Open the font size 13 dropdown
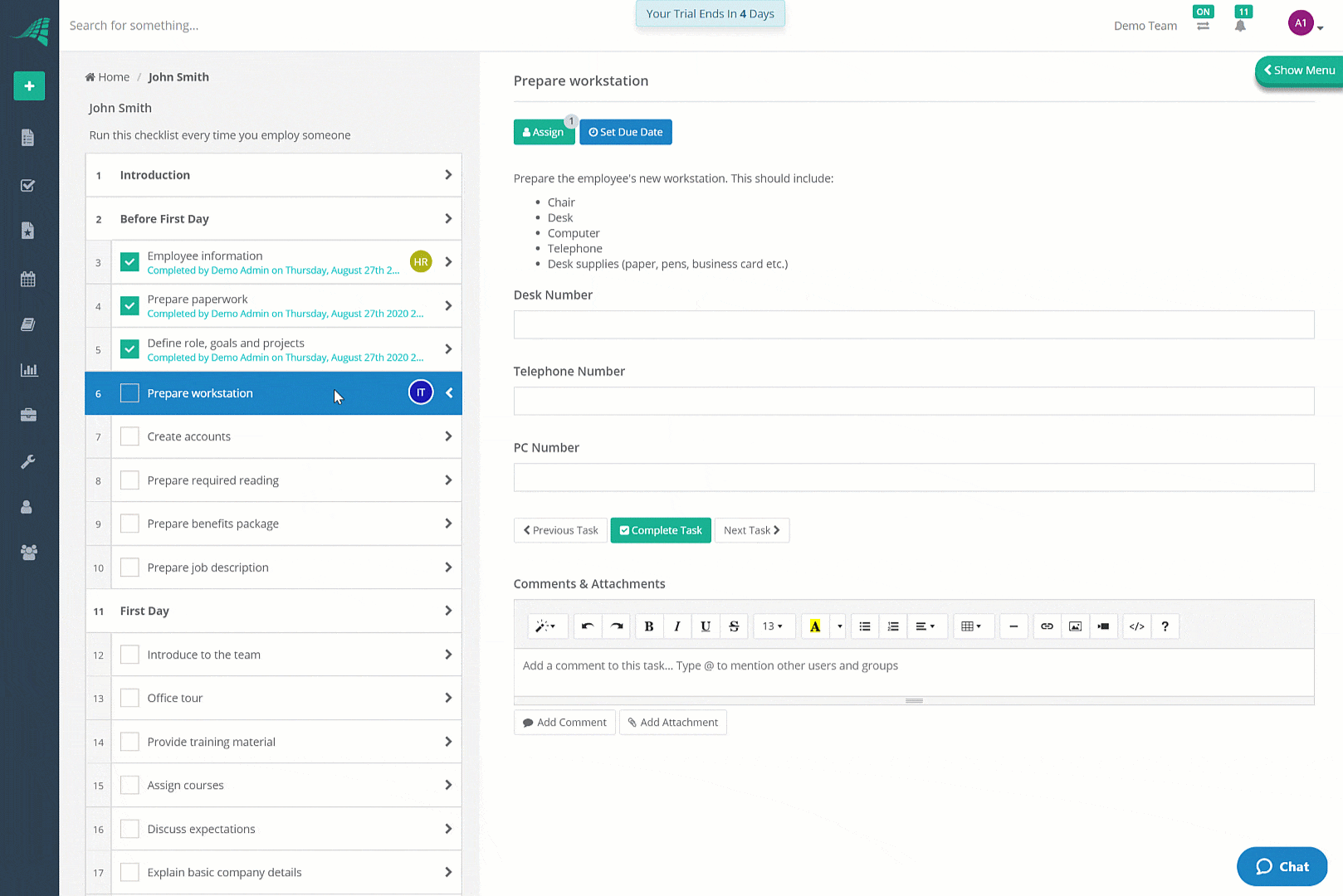 tap(774, 626)
